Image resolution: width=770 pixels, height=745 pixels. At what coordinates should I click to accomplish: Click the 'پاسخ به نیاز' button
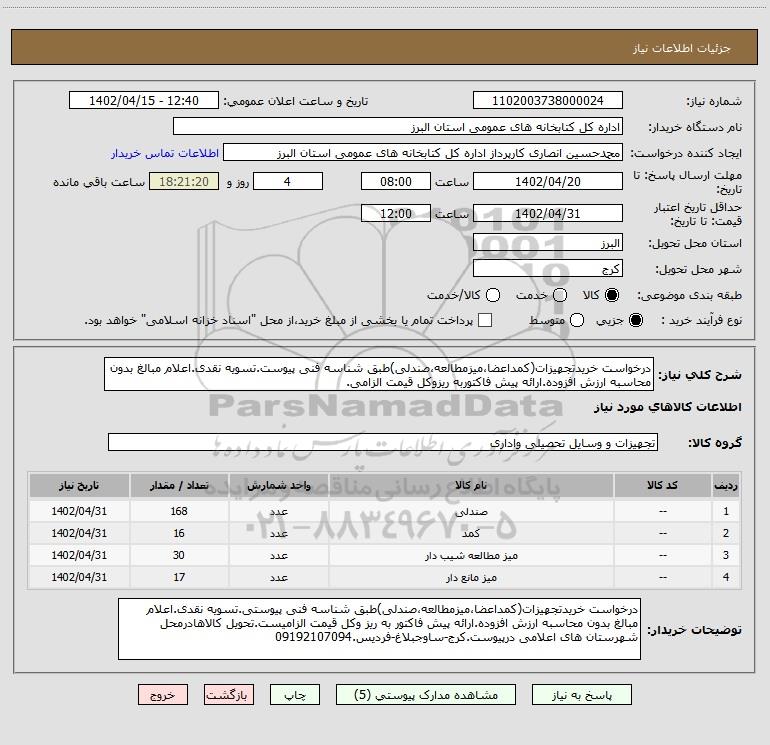tap(581, 695)
